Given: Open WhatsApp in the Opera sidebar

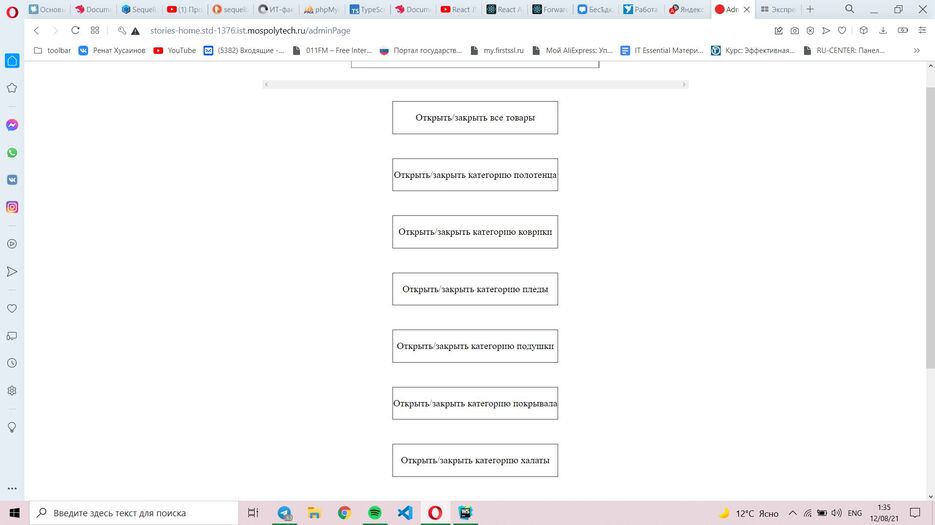Looking at the screenshot, I should point(12,153).
